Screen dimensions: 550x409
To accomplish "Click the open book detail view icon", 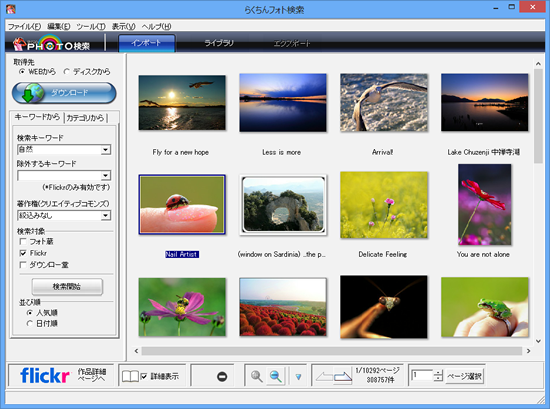I will (x=130, y=376).
